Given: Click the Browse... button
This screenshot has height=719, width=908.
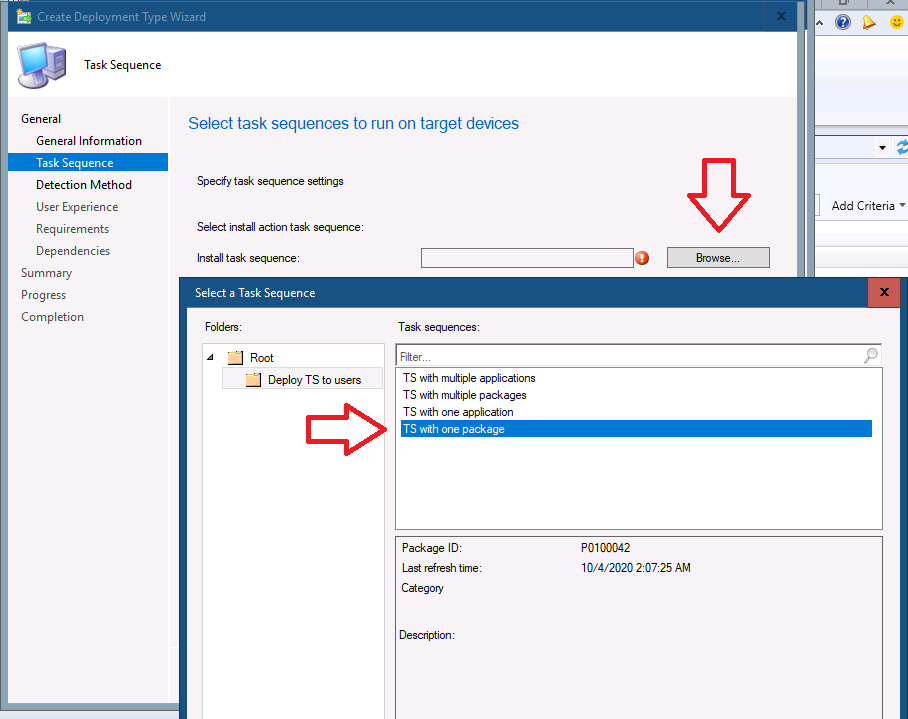Looking at the screenshot, I should point(718,258).
